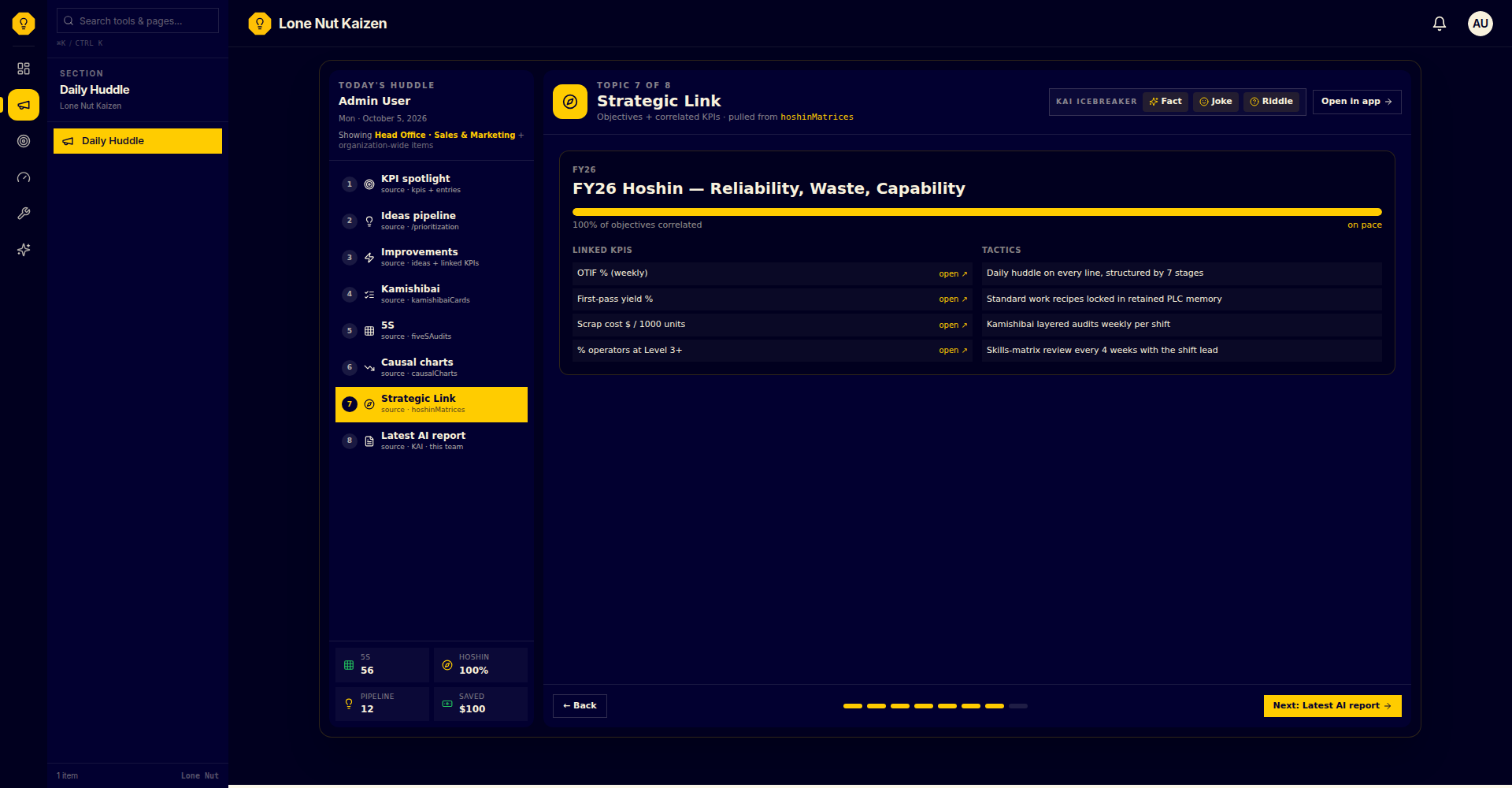Open the wrench tools icon in left rail
The image size is (1512, 788).
tap(24, 214)
